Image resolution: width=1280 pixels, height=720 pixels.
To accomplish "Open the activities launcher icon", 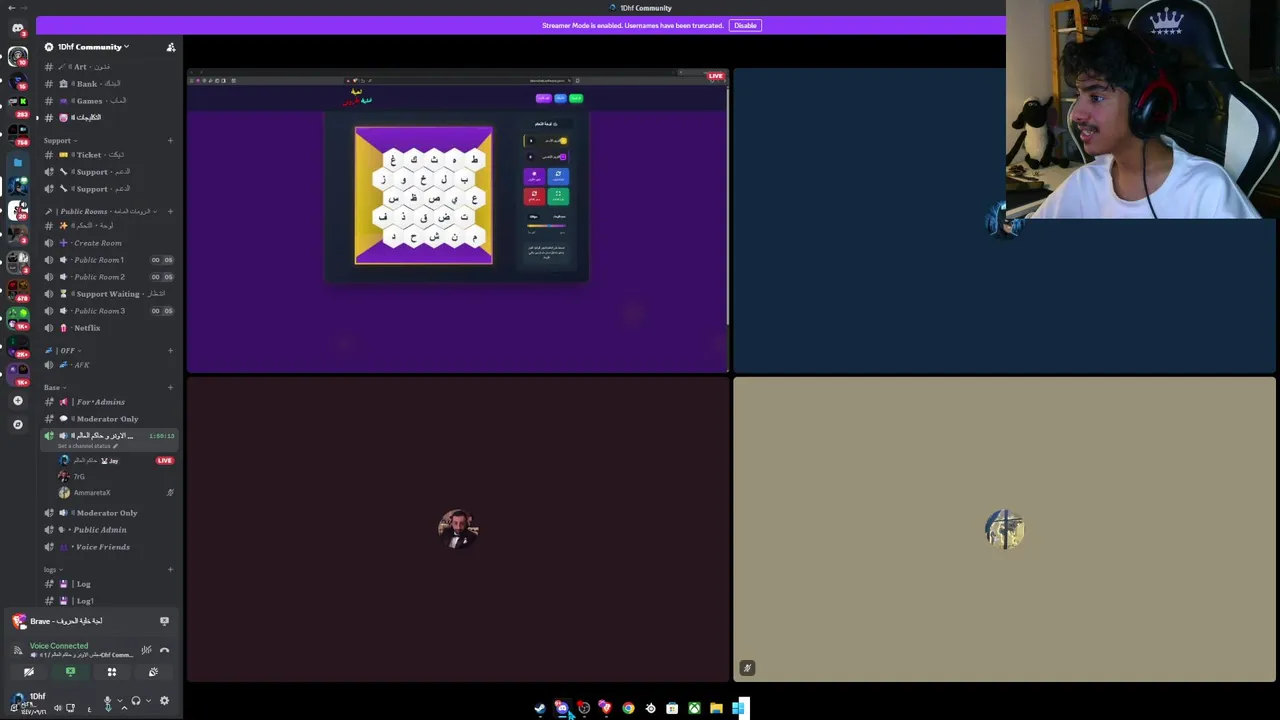I will 112,672.
